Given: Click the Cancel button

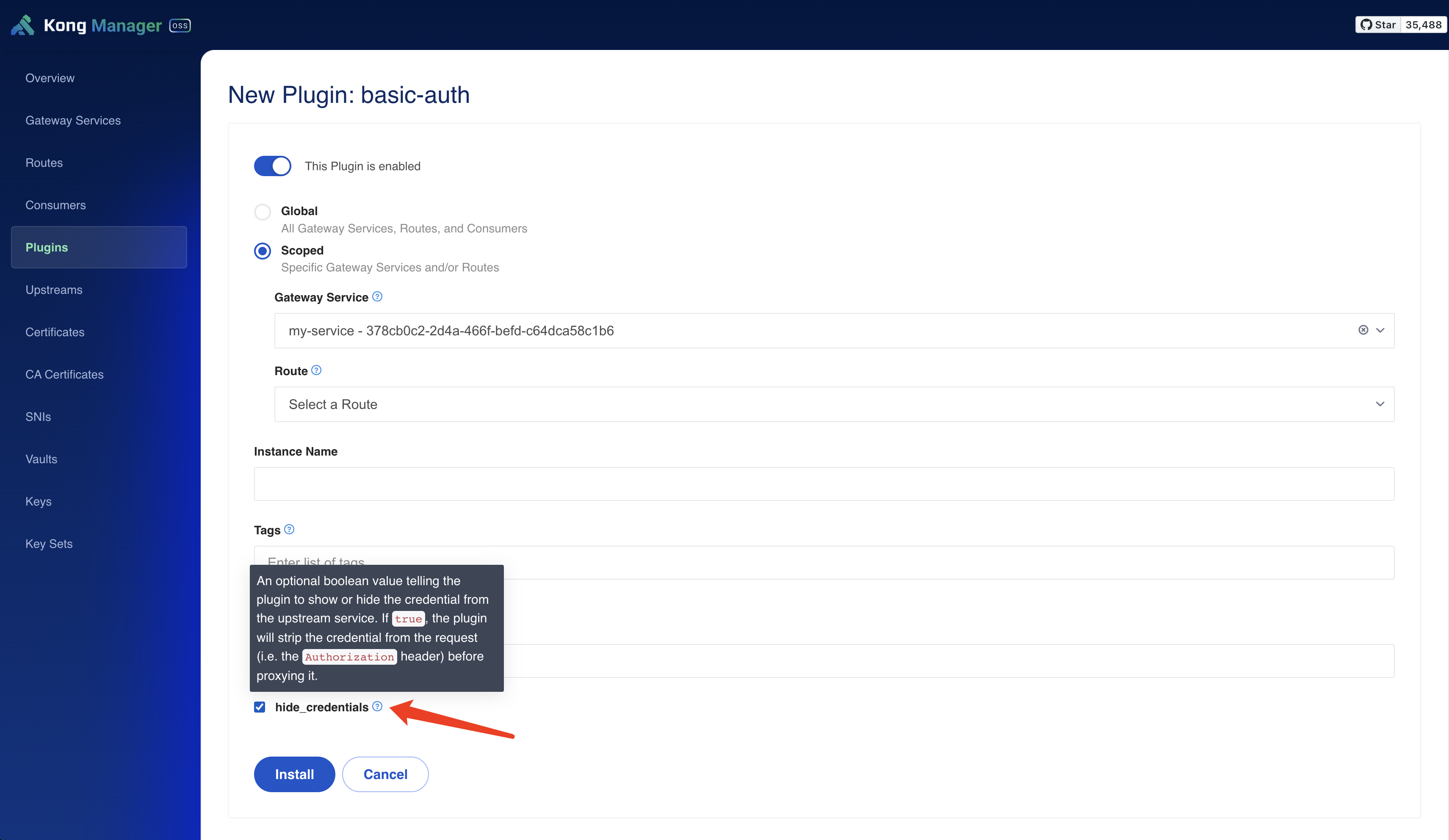Looking at the screenshot, I should pyautogui.click(x=385, y=774).
